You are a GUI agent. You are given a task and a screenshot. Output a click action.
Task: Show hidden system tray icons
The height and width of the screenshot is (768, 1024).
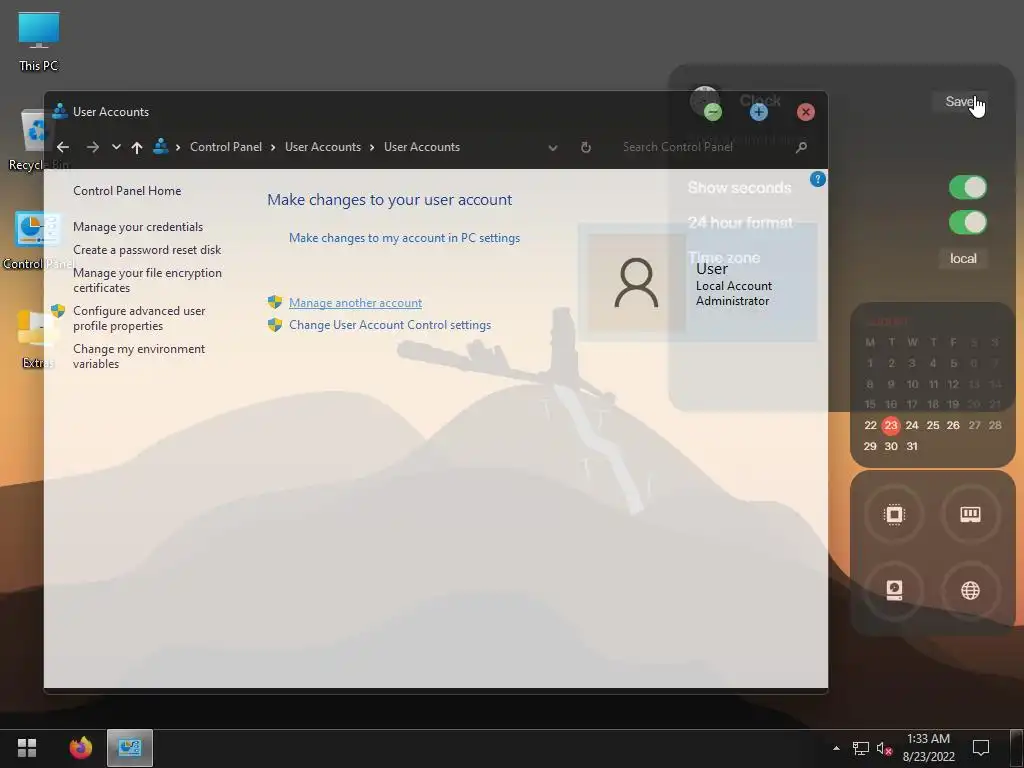click(836, 748)
